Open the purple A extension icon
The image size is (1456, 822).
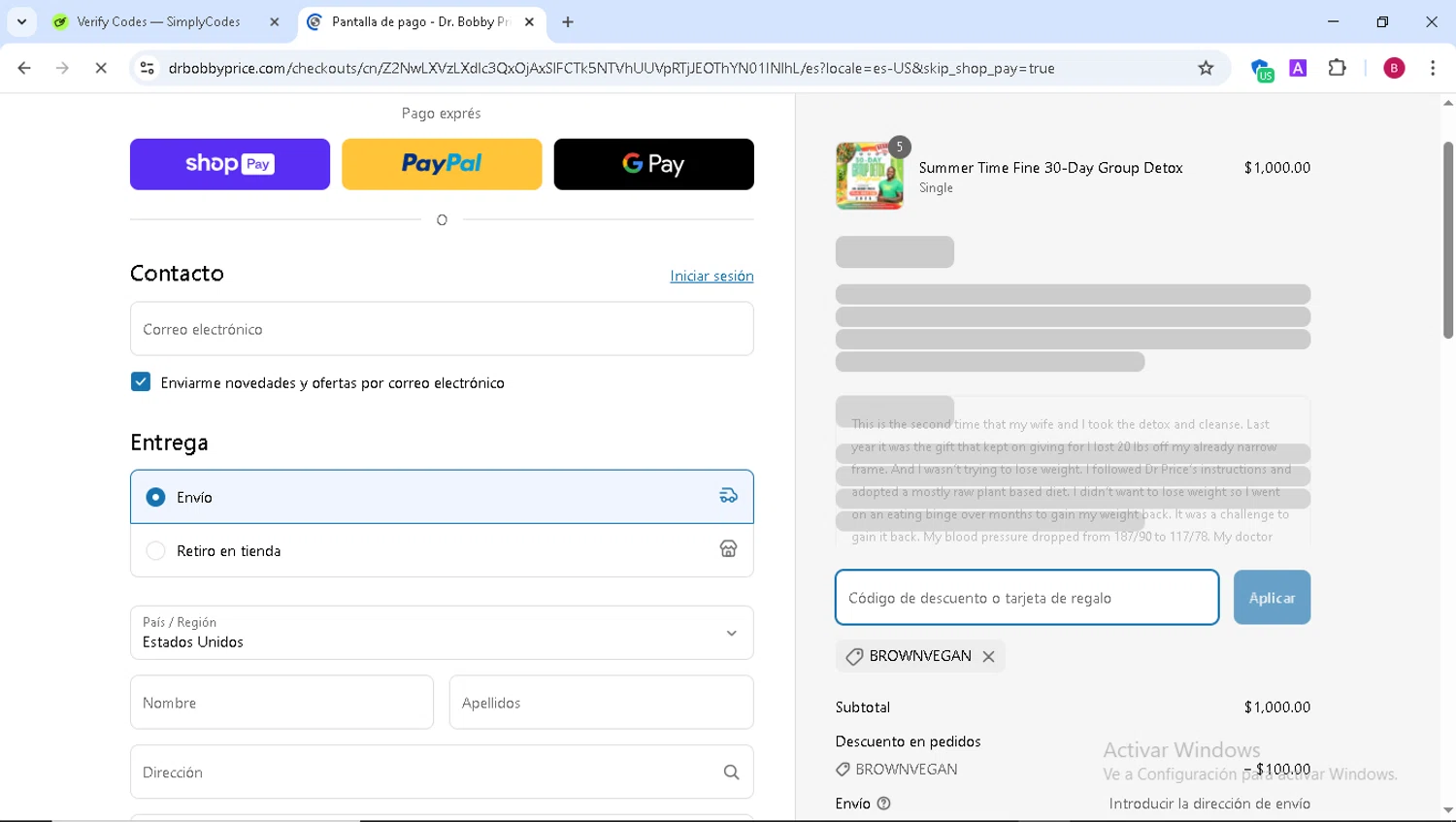click(x=1298, y=68)
